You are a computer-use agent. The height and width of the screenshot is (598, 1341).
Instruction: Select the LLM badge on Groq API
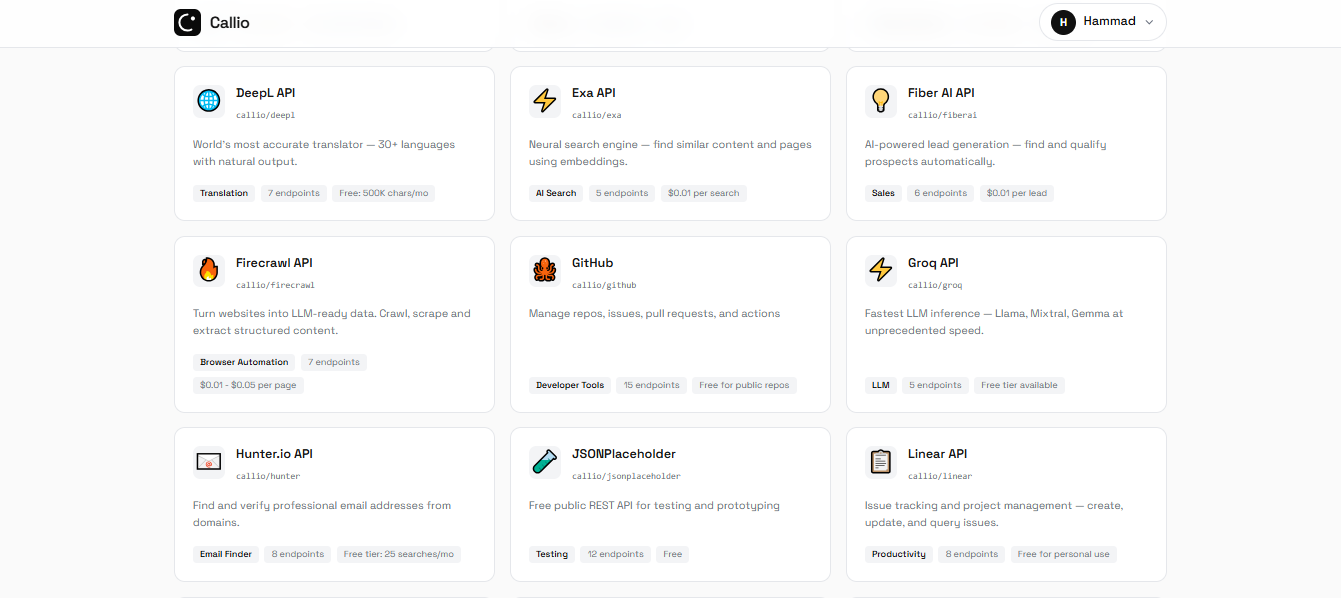click(x=880, y=385)
